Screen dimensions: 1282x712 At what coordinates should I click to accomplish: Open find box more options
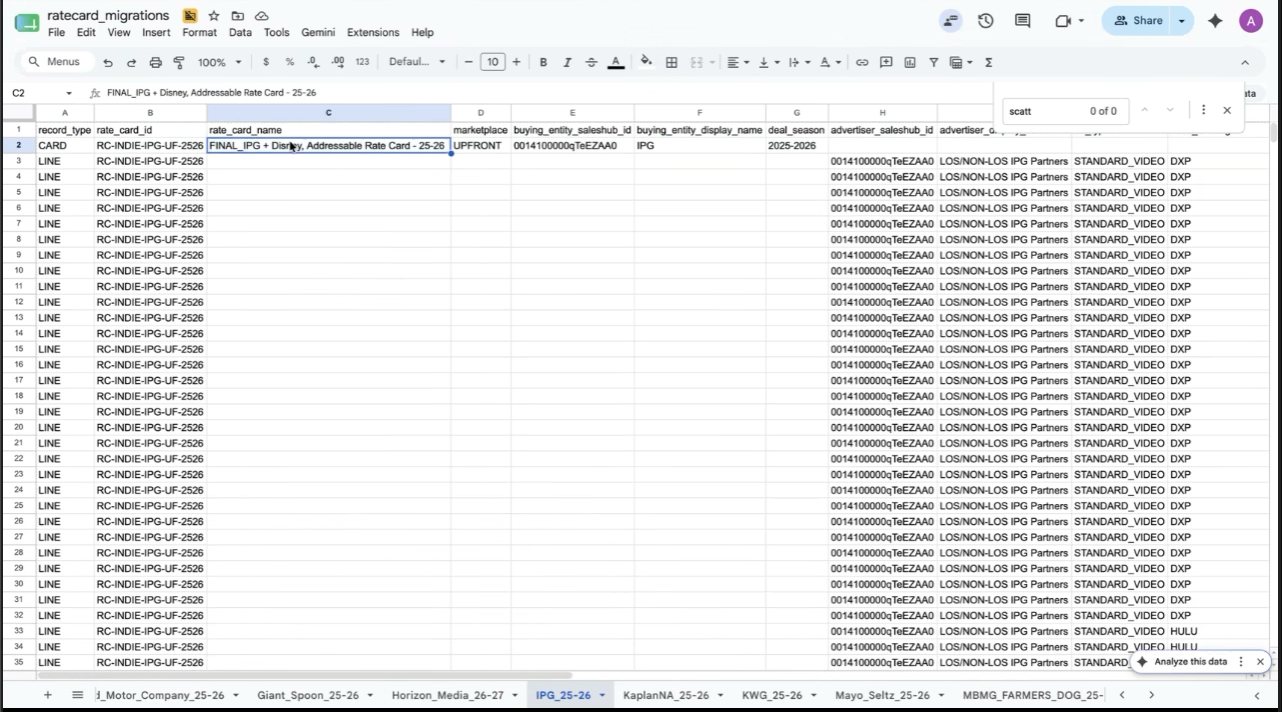point(1203,110)
